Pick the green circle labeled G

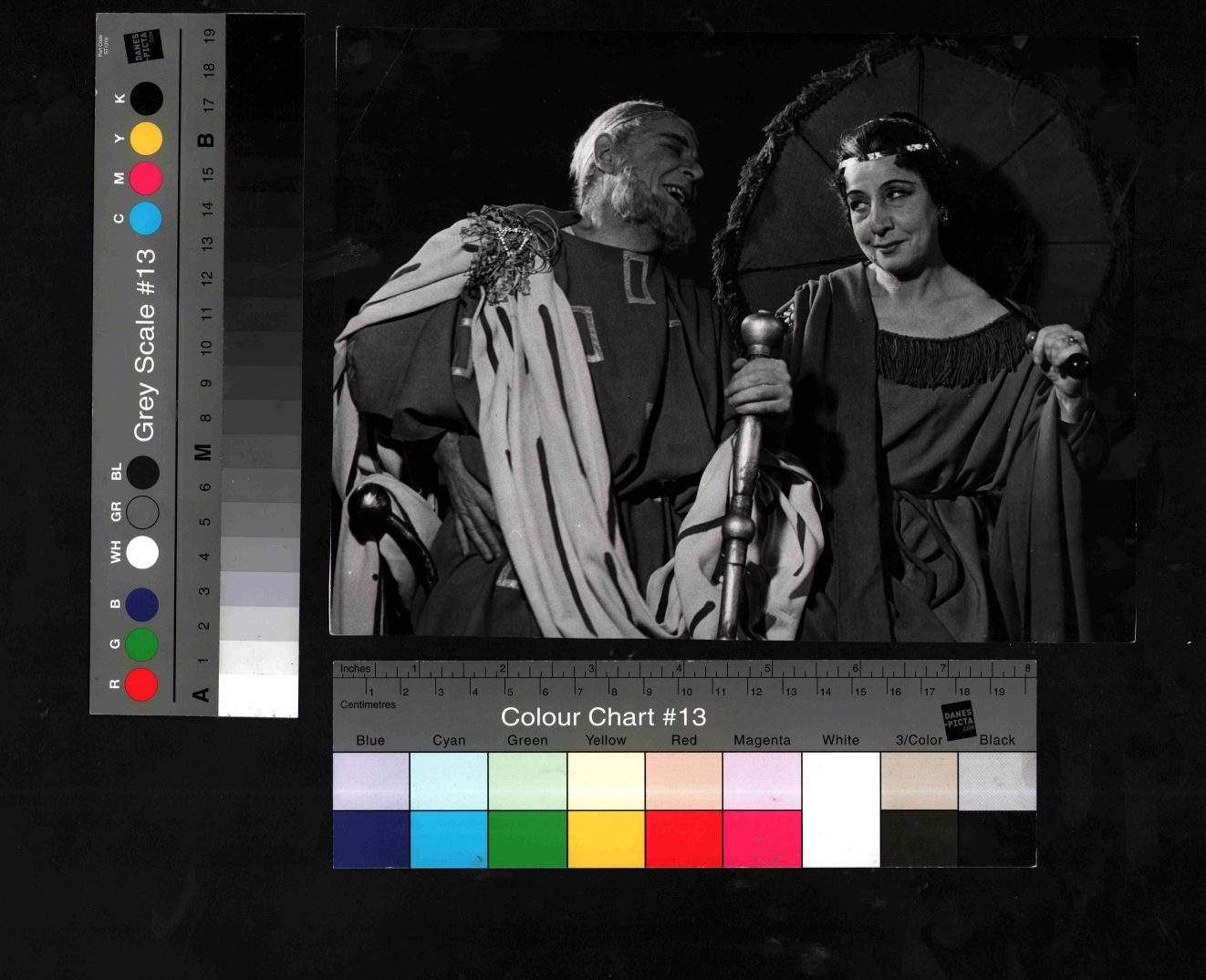[x=141, y=644]
